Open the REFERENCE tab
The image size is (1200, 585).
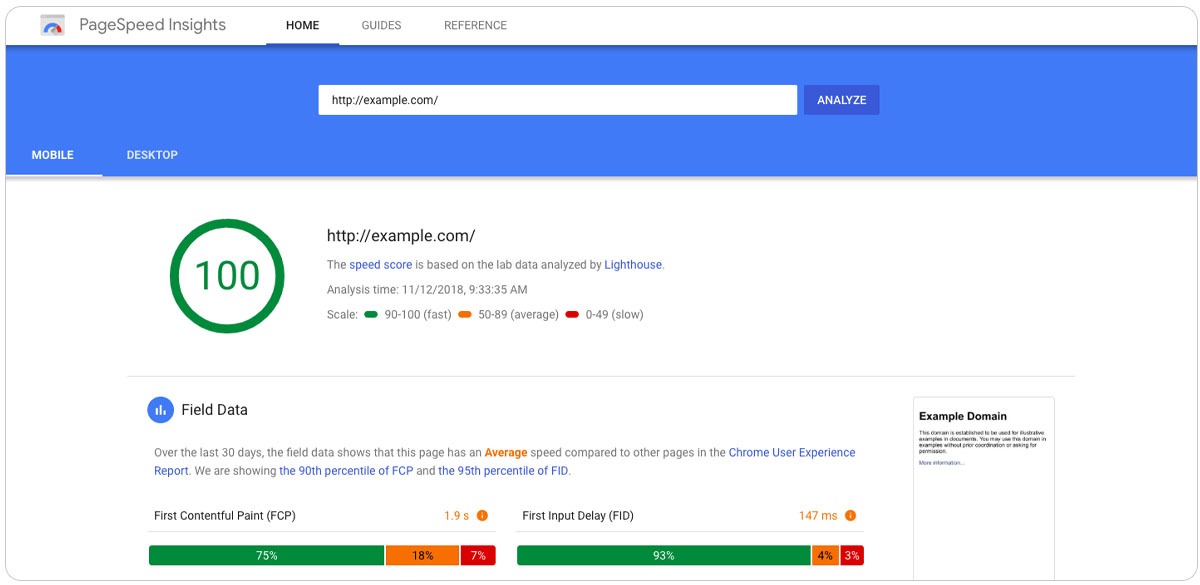pos(475,25)
